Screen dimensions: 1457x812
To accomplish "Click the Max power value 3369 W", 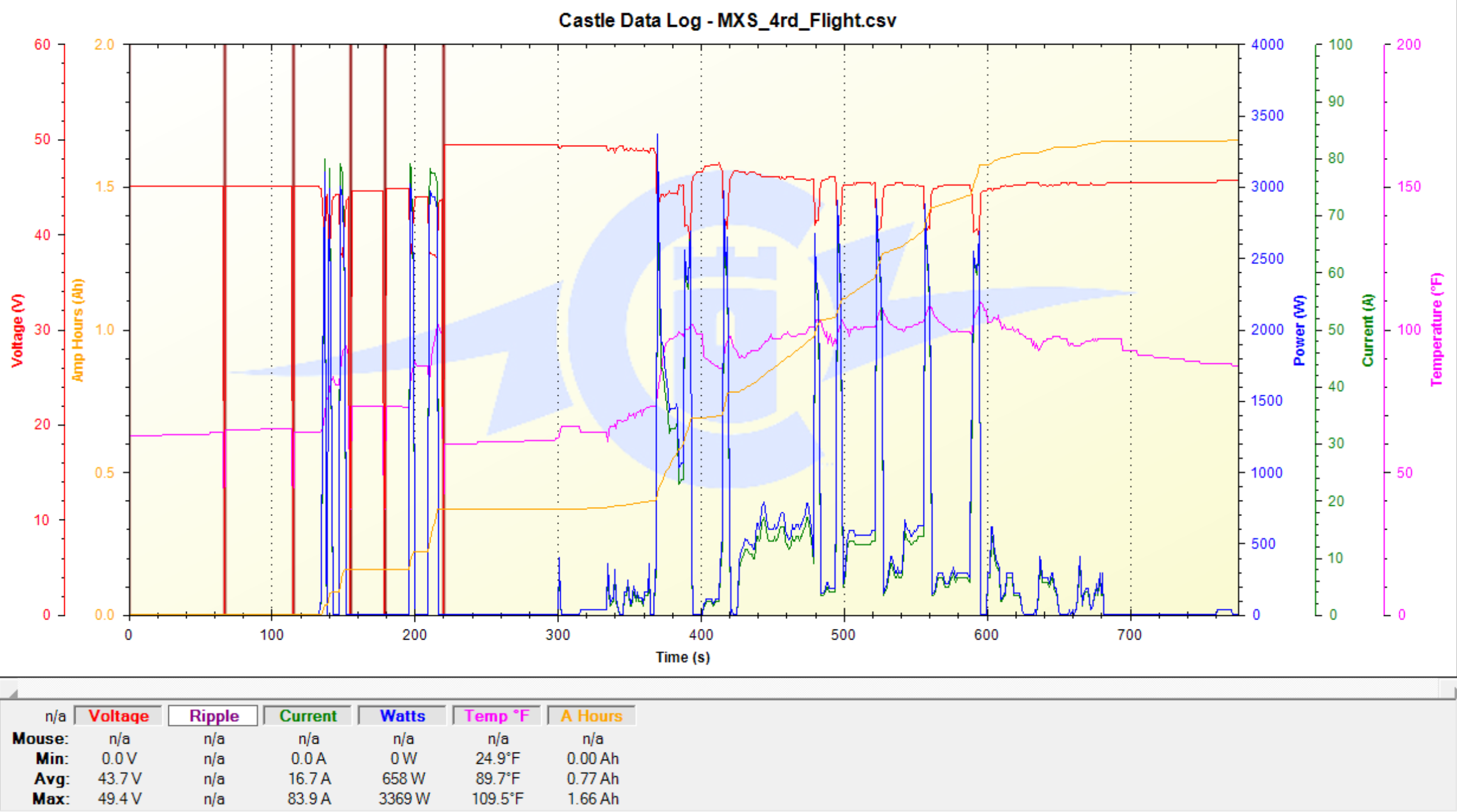I will (x=404, y=798).
